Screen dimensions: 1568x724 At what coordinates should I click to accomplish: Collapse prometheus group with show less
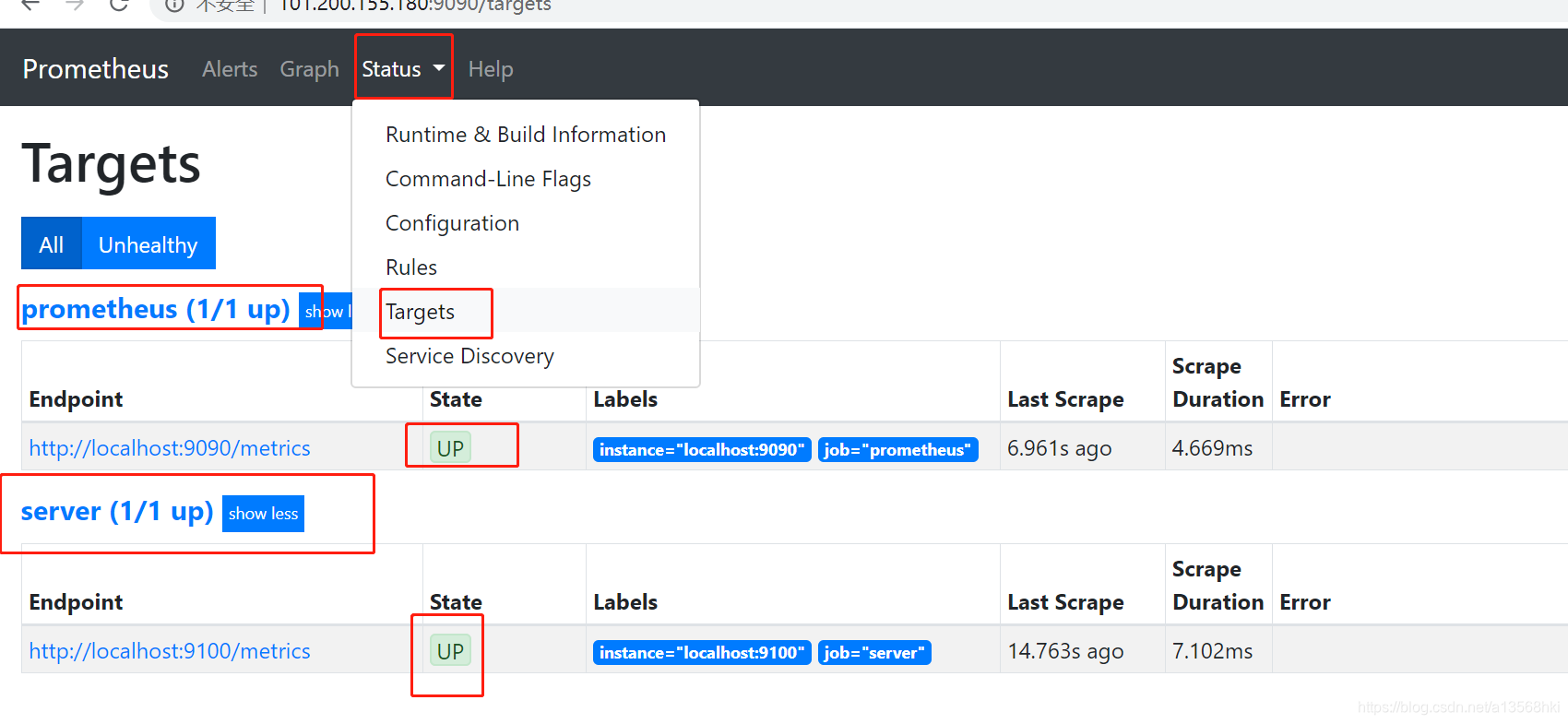tap(327, 312)
